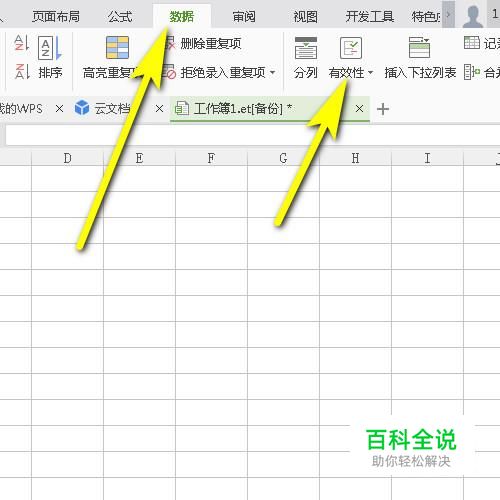Switch to the 页面布局 tab
Viewport: 500px width, 500px height.
(x=56, y=16)
